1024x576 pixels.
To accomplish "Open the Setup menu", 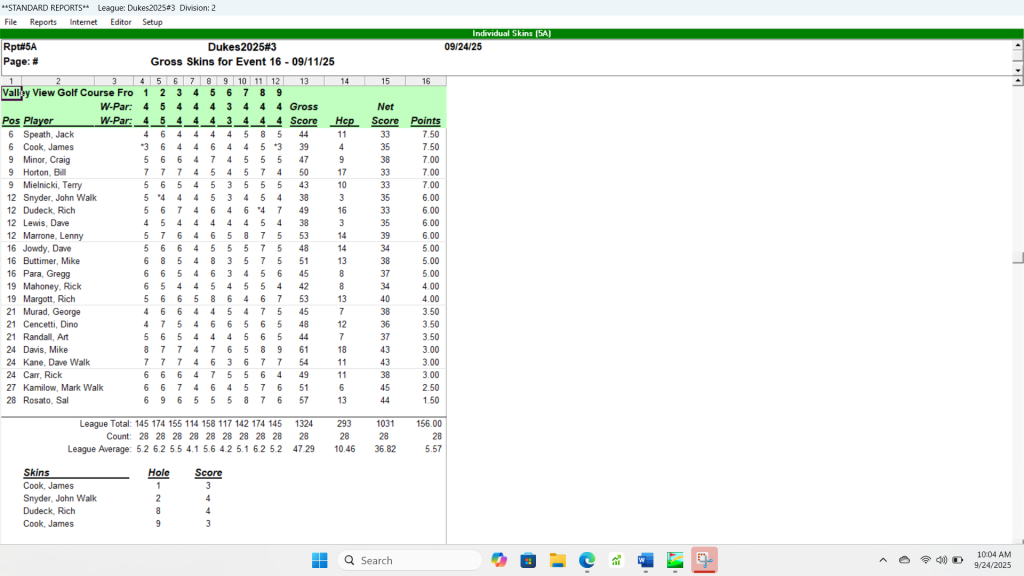I will point(152,21).
